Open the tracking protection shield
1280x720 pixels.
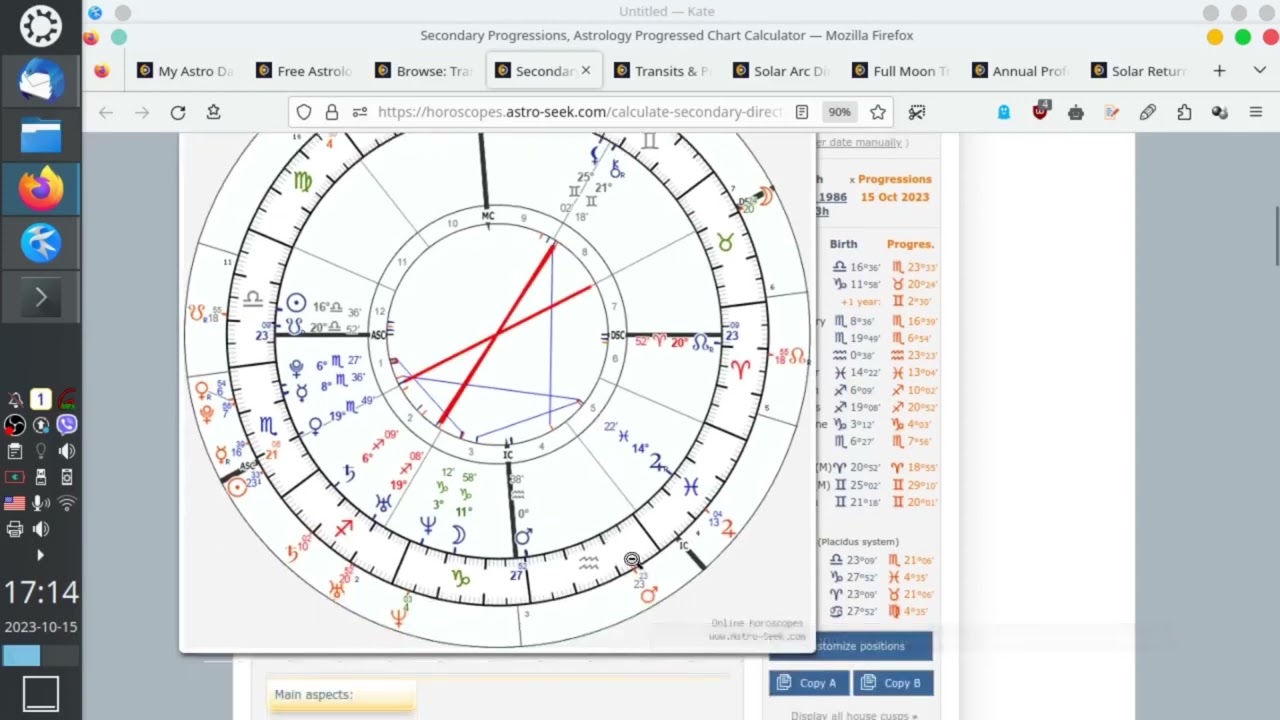(x=304, y=112)
